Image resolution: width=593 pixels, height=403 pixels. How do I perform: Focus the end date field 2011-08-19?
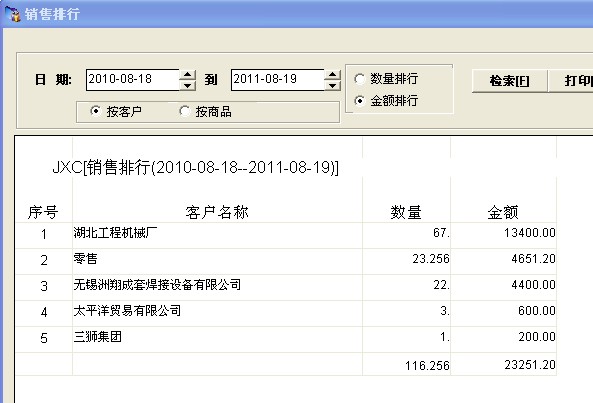pyautogui.click(x=278, y=80)
